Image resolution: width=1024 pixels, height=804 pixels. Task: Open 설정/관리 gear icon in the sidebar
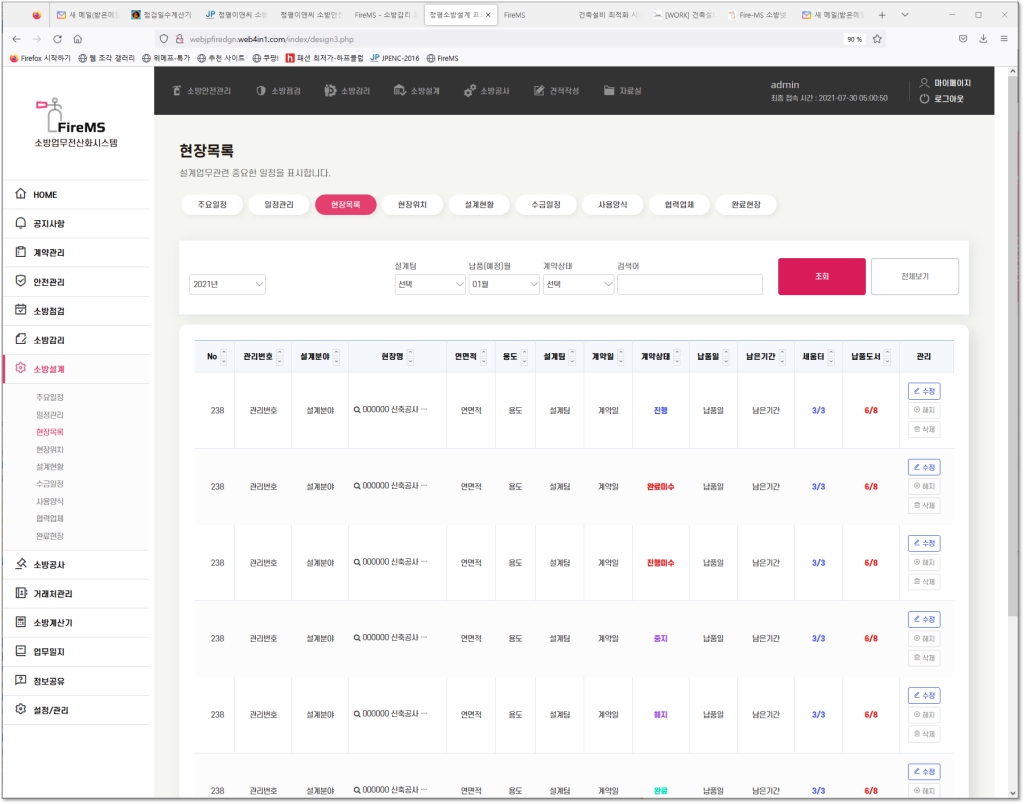21,710
